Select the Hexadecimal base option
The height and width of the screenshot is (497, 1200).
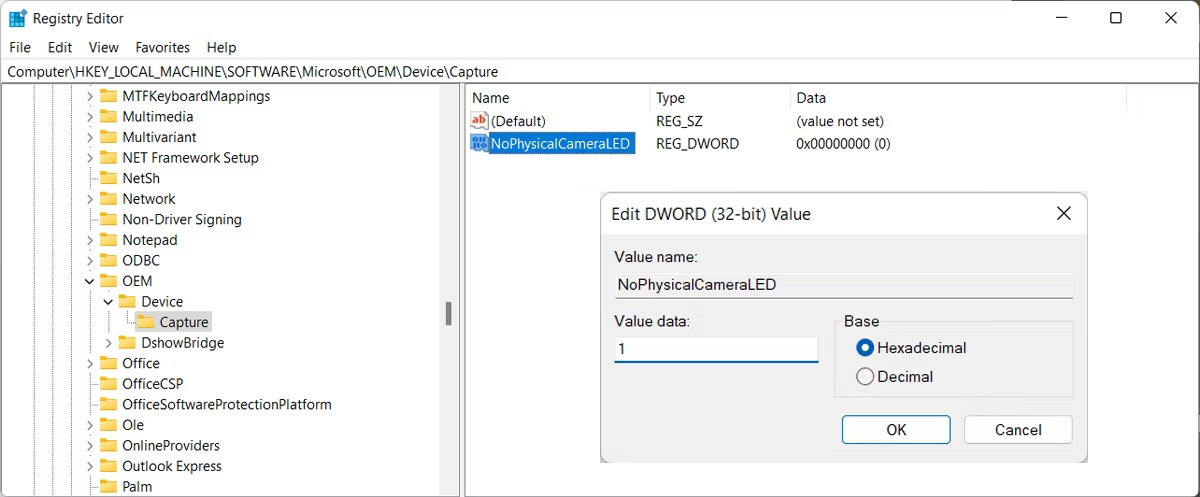pos(865,348)
